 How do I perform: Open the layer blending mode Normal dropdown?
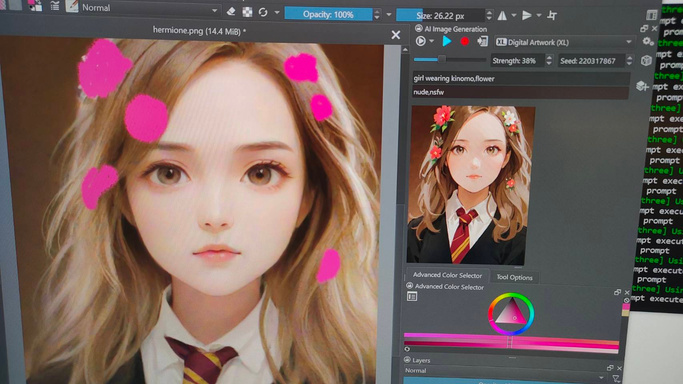point(504,371)
